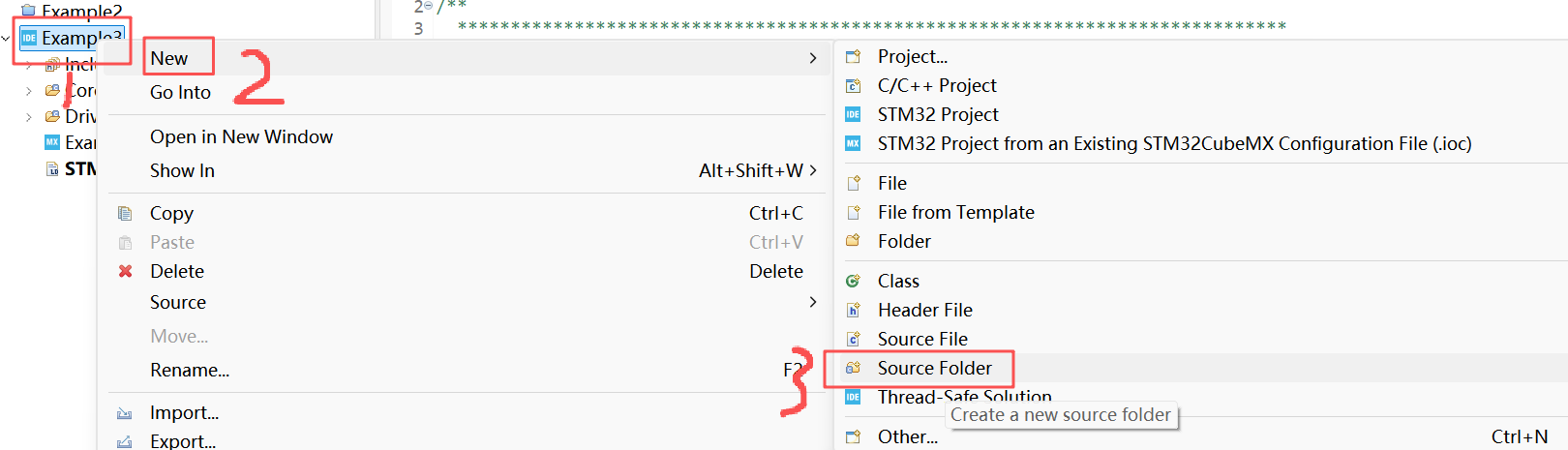
Task: Click the Project... wizard icon
Action: pos(853,56)
